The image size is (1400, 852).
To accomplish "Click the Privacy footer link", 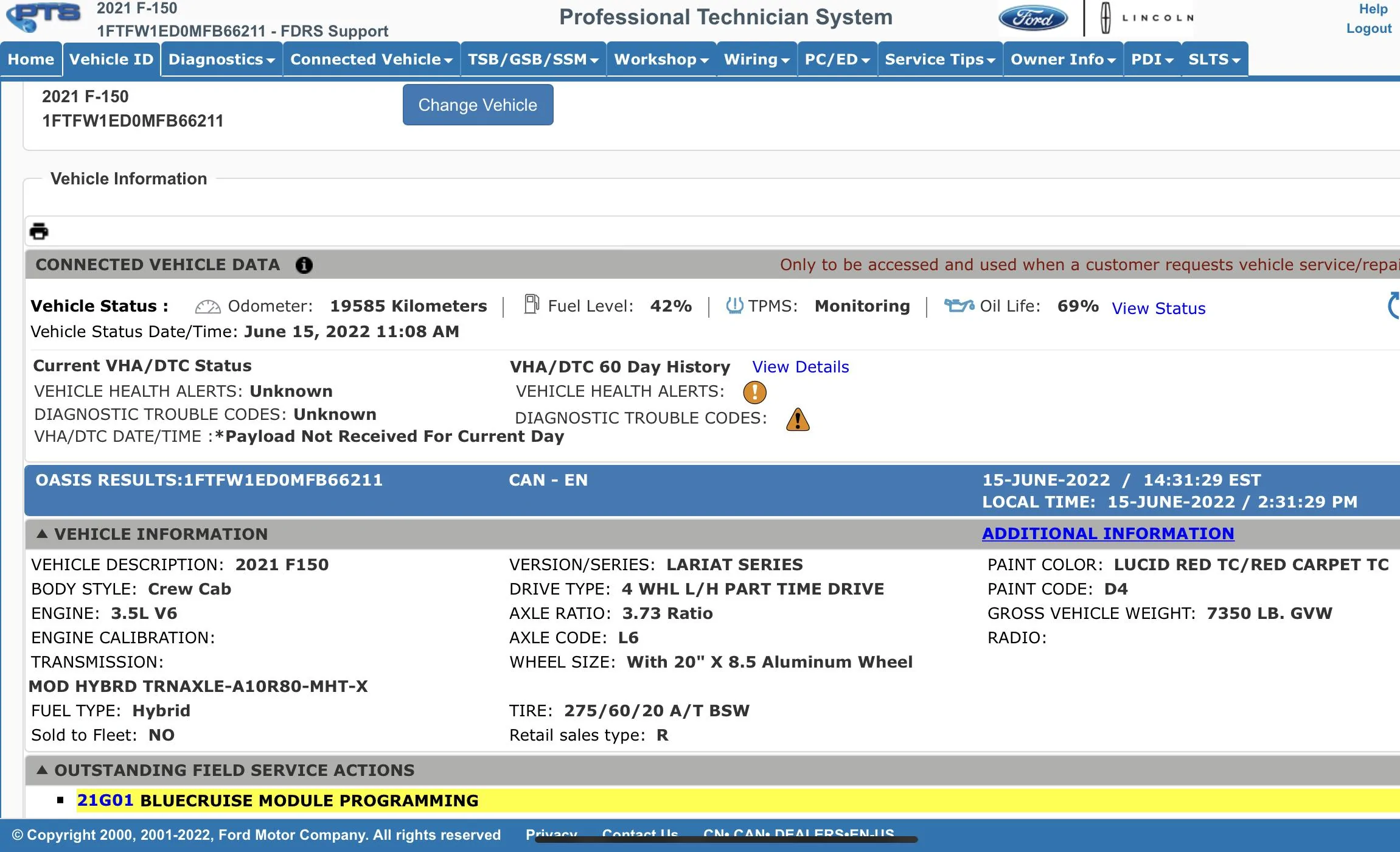I will 551,834.
